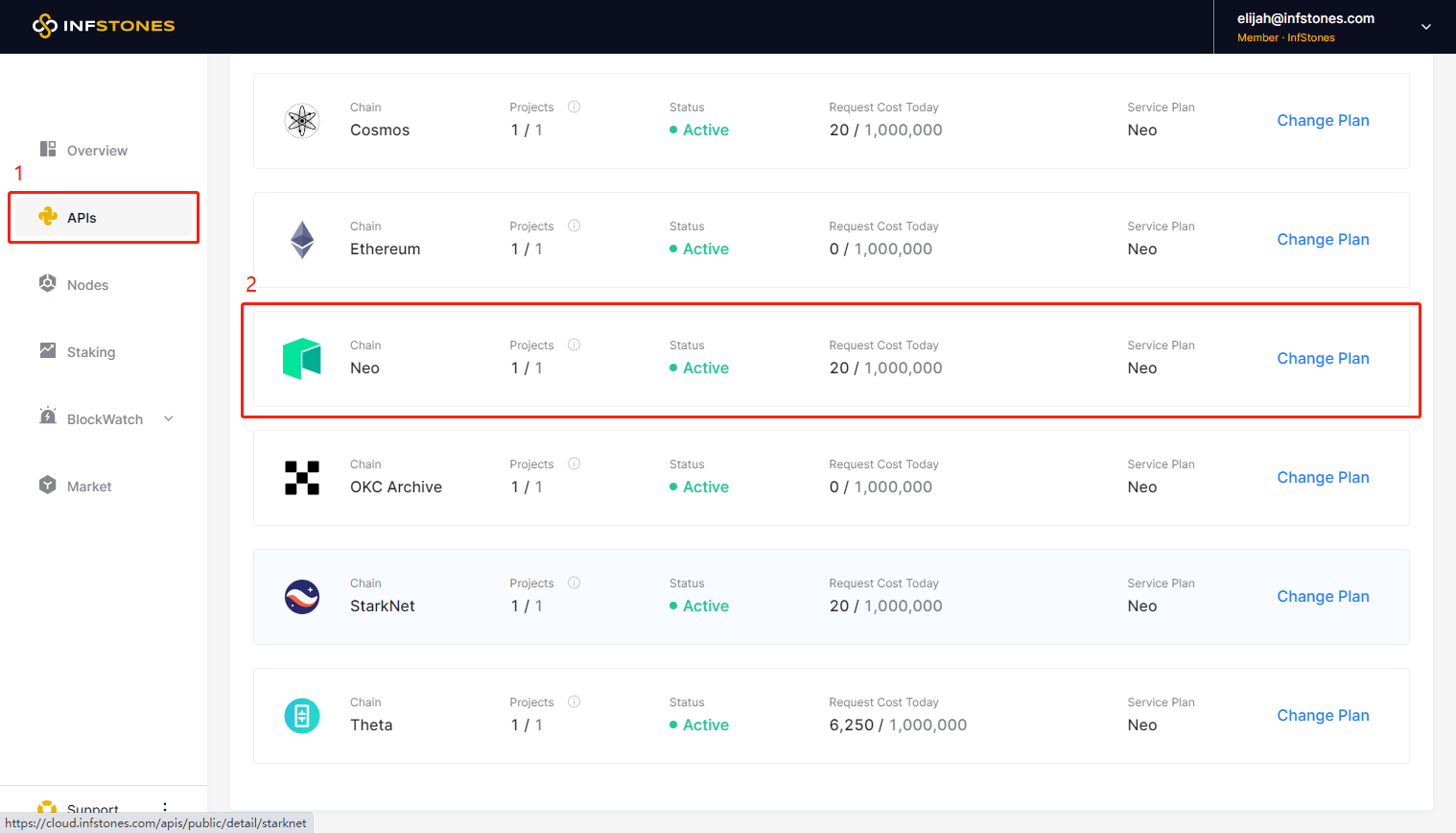This screenshot has width=1456, height=833.
Task: Click Projects info icon in Cosmos row
Action: [x=575, y=107]
